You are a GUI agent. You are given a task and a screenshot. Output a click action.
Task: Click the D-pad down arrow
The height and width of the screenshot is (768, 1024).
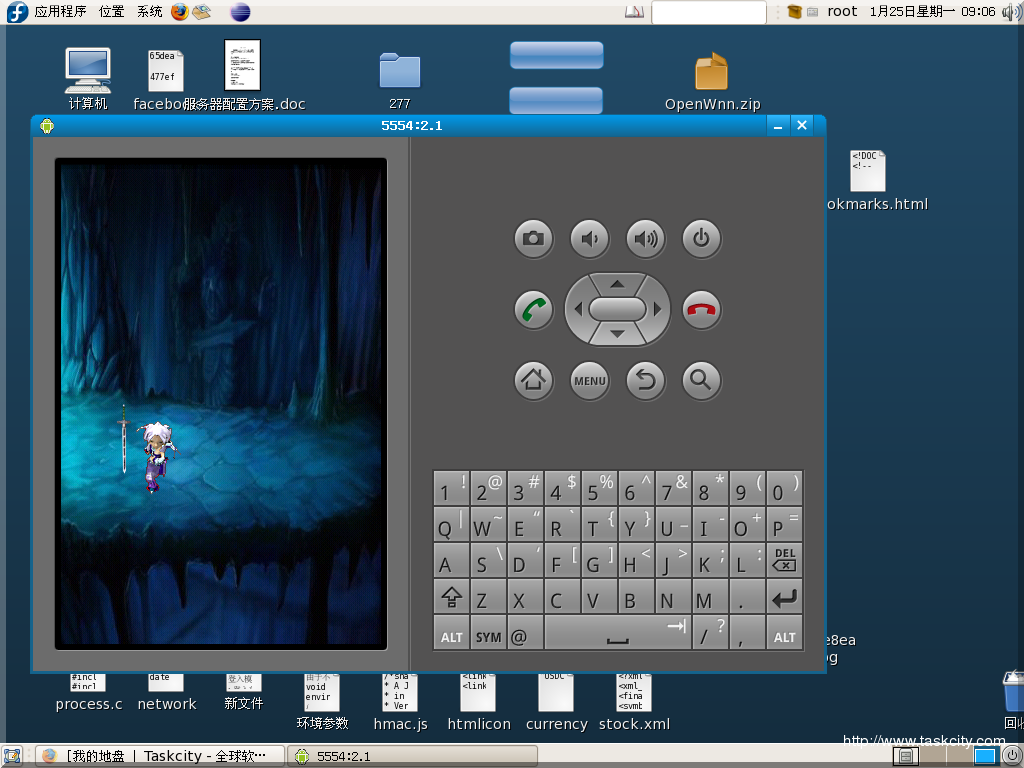click(x=617, y=334)
